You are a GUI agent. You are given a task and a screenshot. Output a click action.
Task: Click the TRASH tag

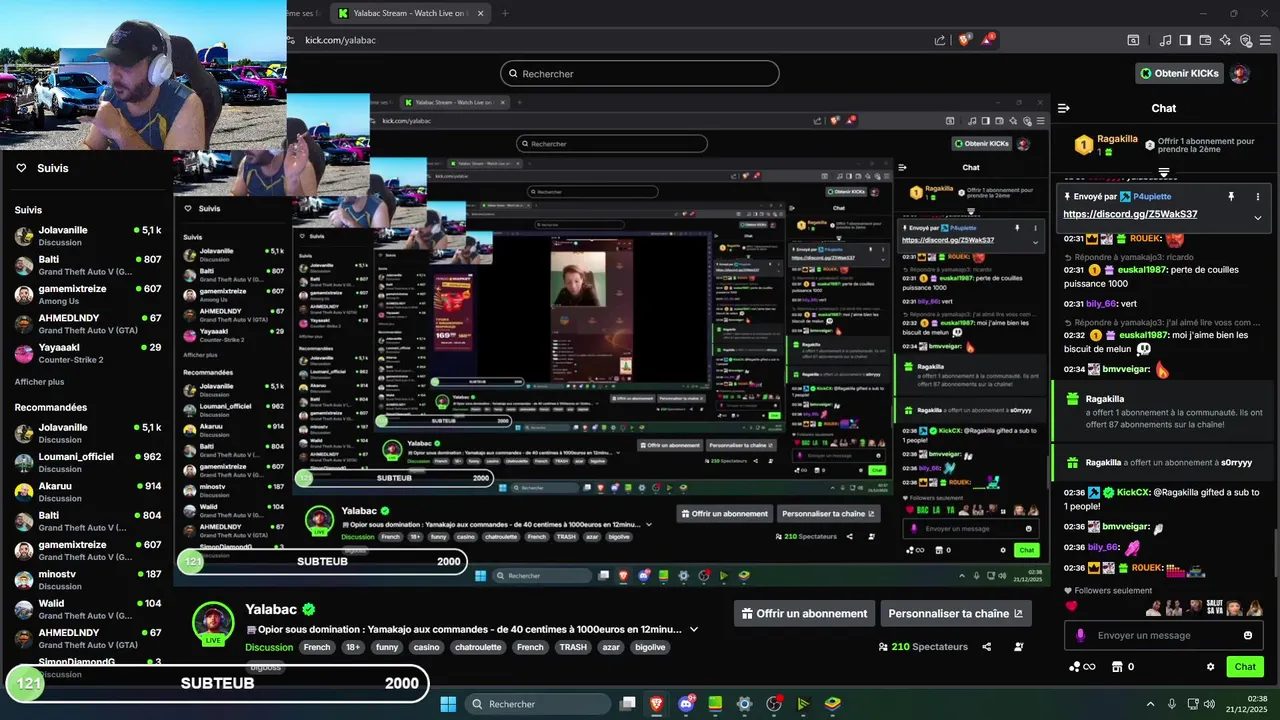tap(573, 647)
